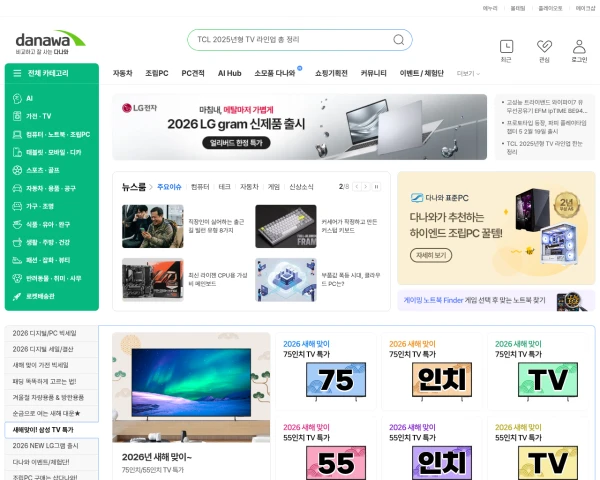600x480 pixels.
Task: Open the green TV 75인치 deal card
Action: tap(538, 371)
